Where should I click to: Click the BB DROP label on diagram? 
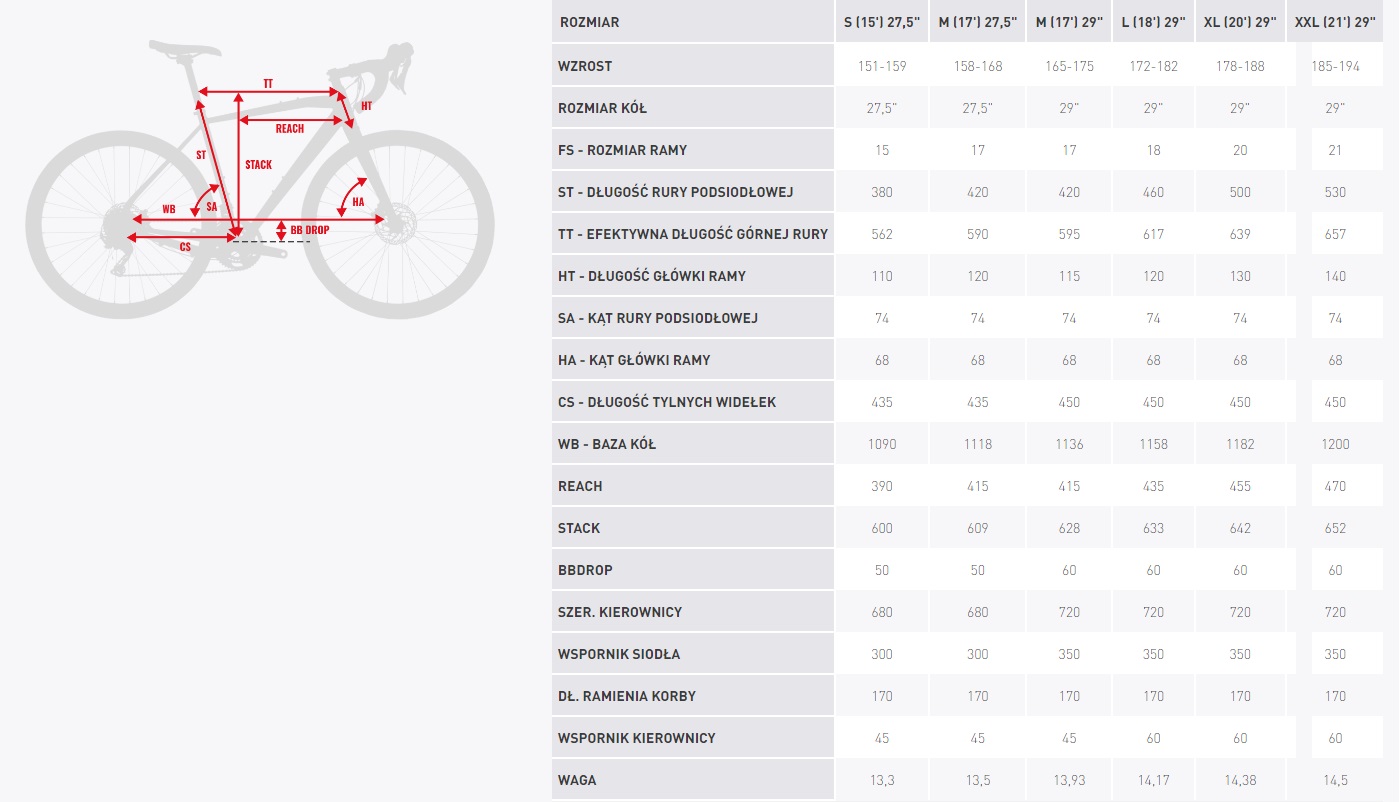[x=309, y=230]
